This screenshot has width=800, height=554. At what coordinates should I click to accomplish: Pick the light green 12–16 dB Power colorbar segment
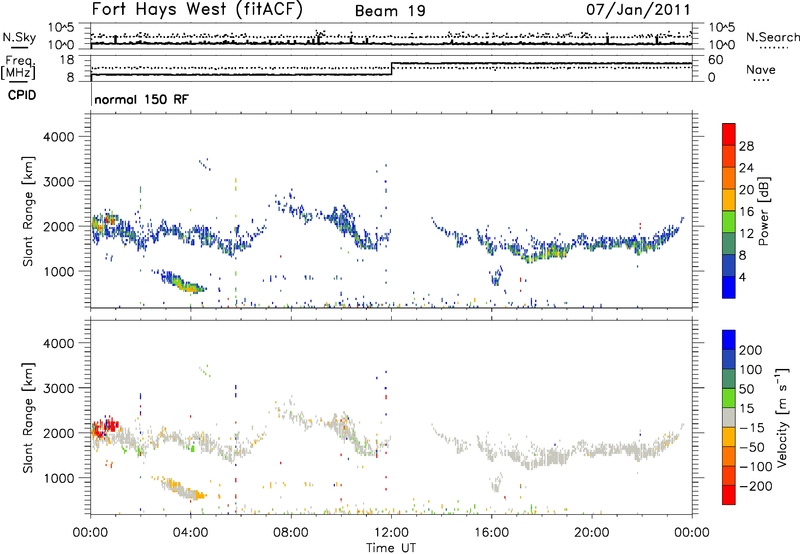click(x=729, y=221)
